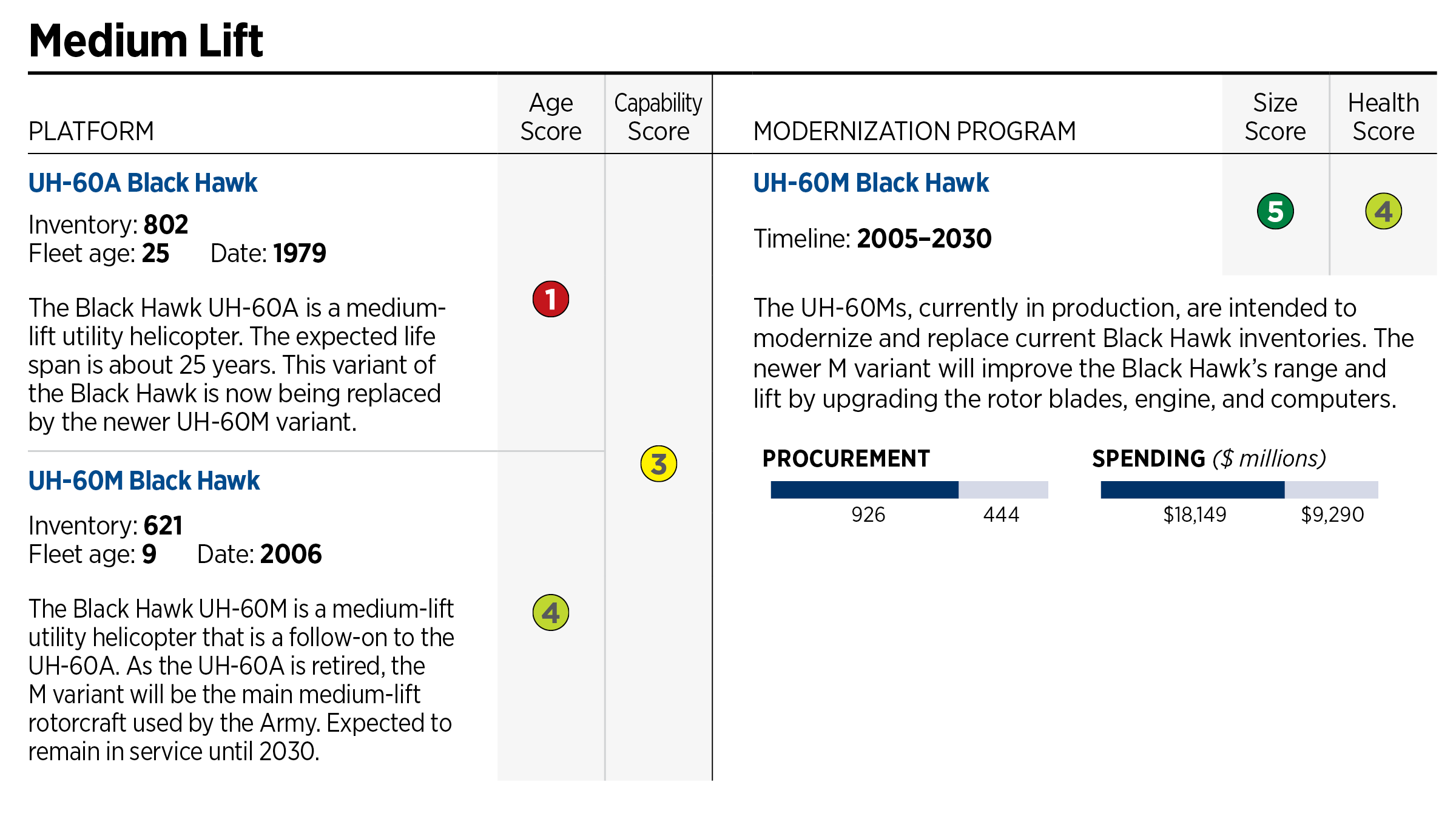Viewport: 1456px width, 813px height.
Task: Click the light remaining portion of Procurement bar
Action: pyautogui.click(x=1003, y=490)
